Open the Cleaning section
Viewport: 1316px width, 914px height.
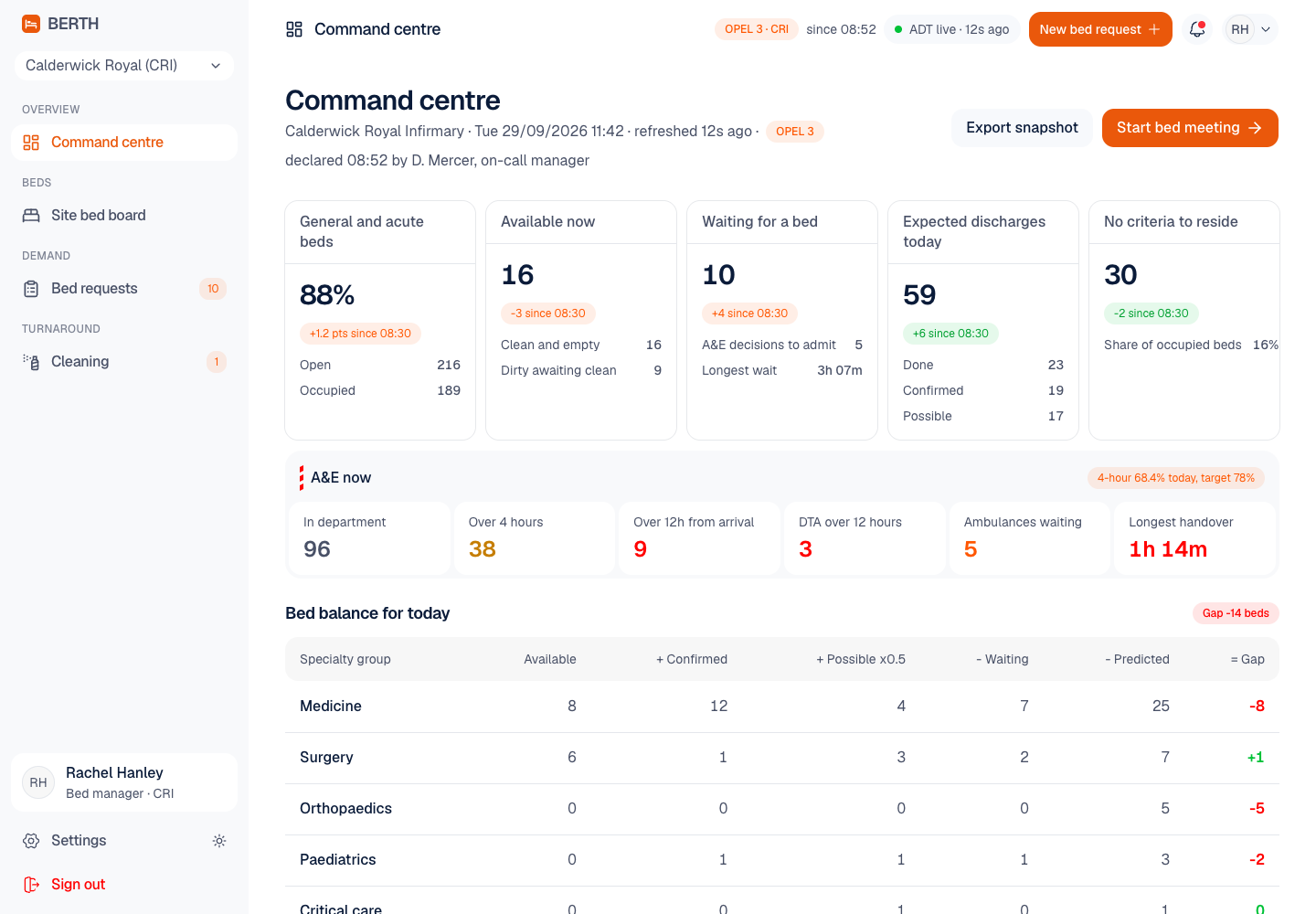124,362
